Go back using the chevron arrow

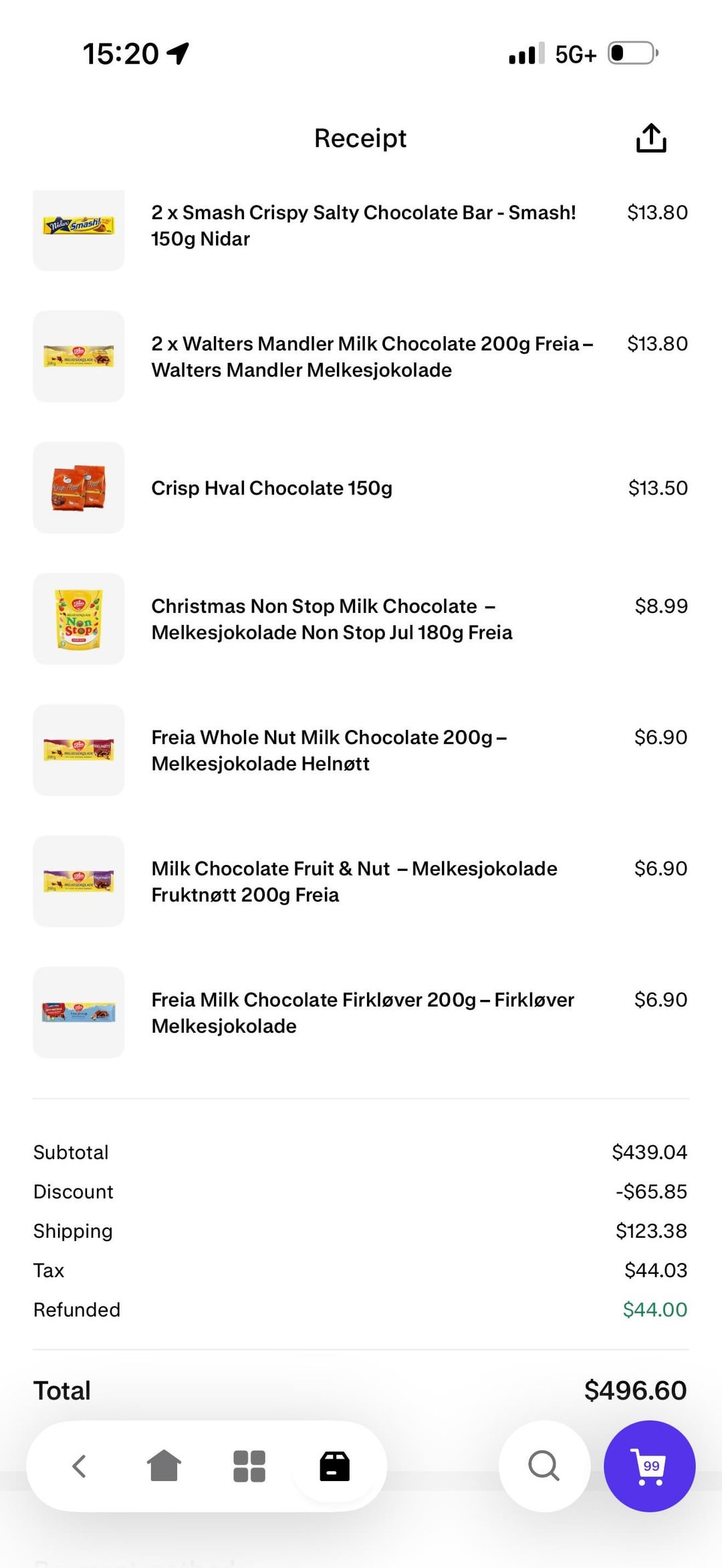79,1466
